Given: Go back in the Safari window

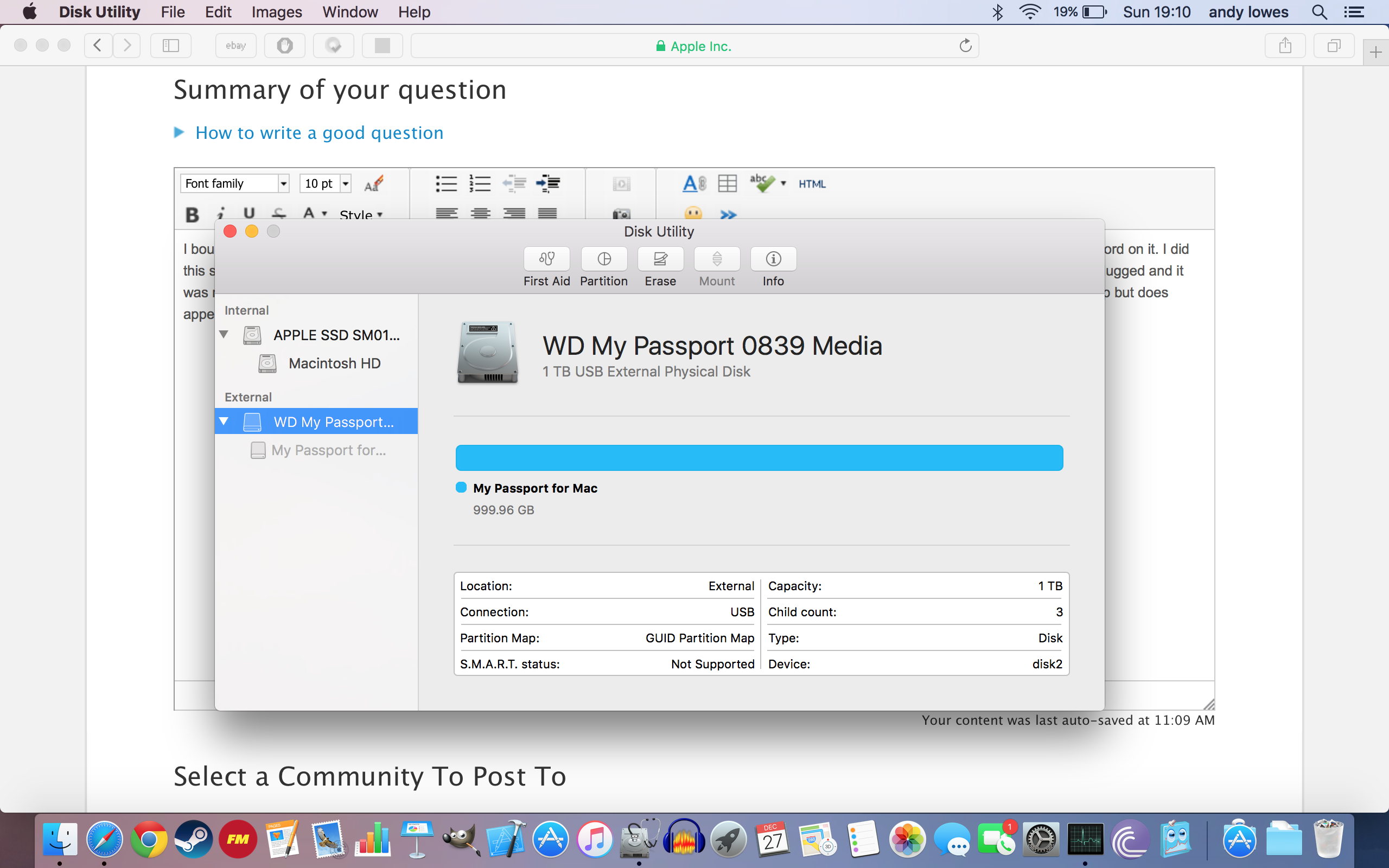Looking at the screenshot, I should point(98,46).
